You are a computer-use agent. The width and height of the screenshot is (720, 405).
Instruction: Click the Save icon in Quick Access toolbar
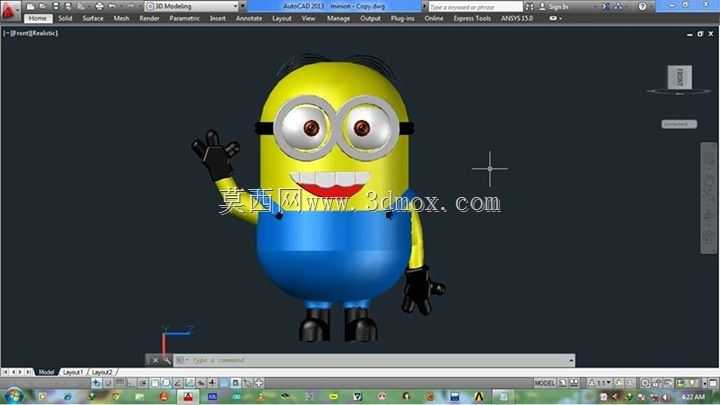click(x=56, y=6)
